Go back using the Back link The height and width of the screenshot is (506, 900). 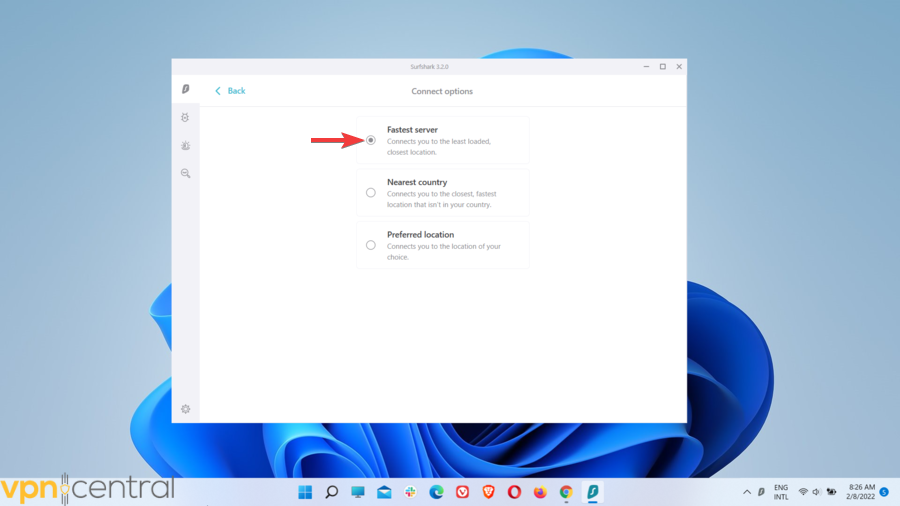230,91
